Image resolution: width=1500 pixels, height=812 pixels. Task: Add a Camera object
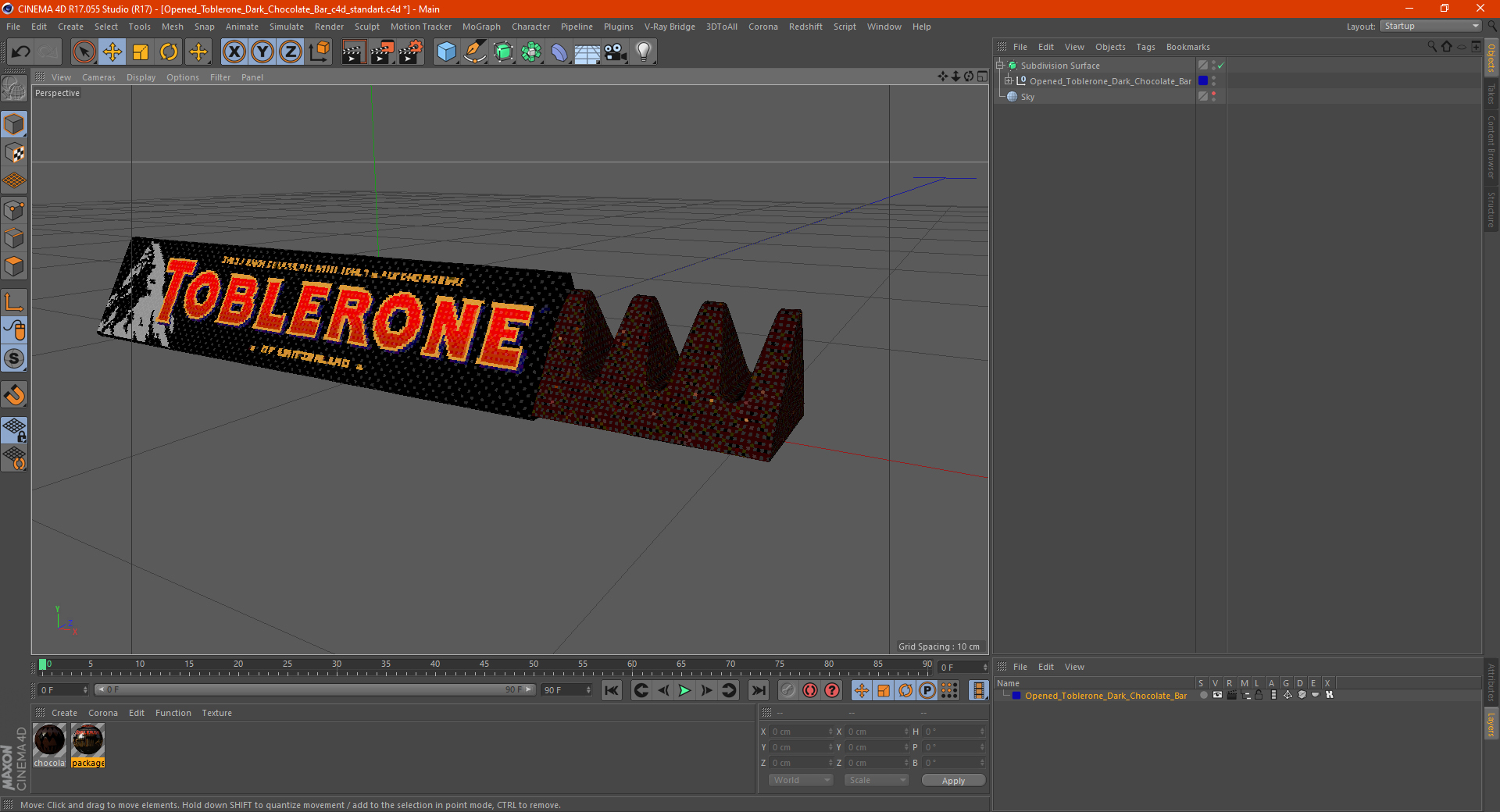(x=616, y=52)
